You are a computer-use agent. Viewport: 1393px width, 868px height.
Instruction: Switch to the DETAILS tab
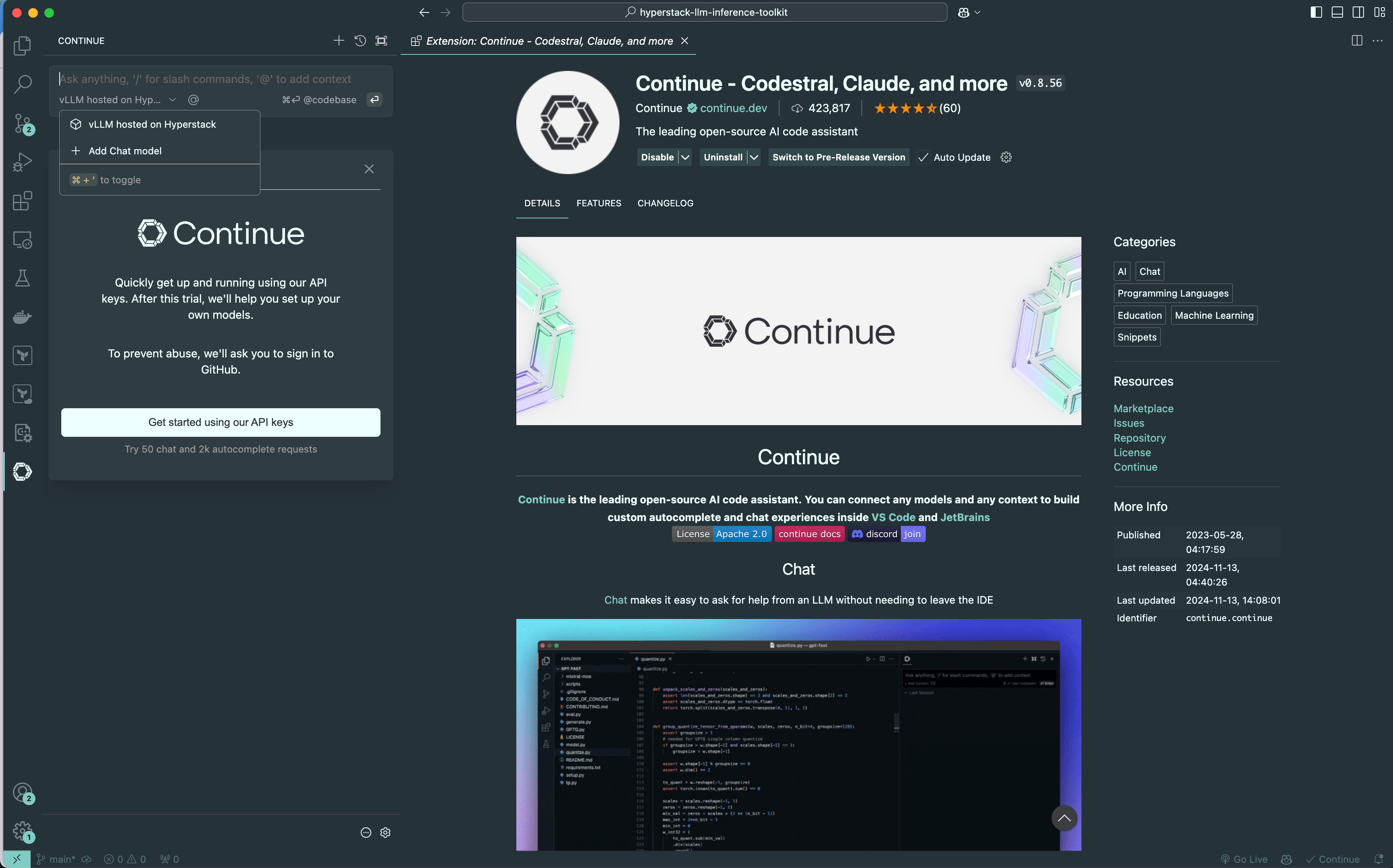542,203
